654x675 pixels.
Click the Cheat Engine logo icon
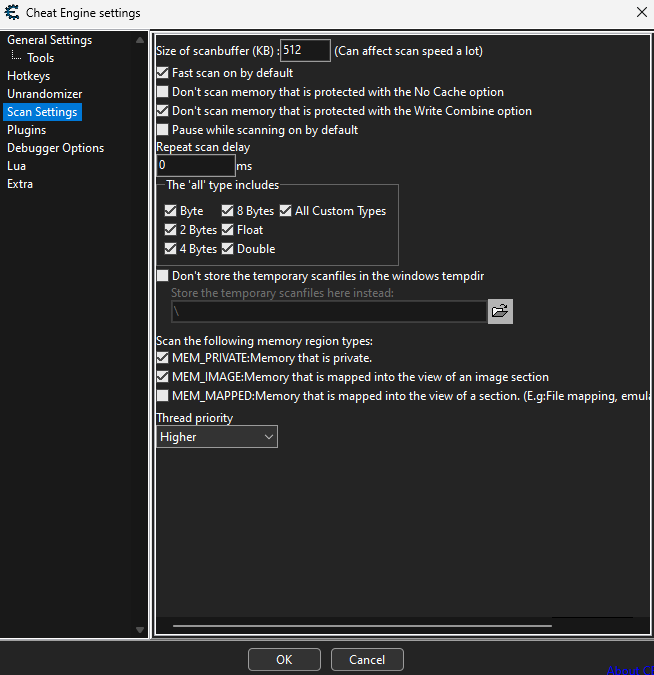point(12,12)
